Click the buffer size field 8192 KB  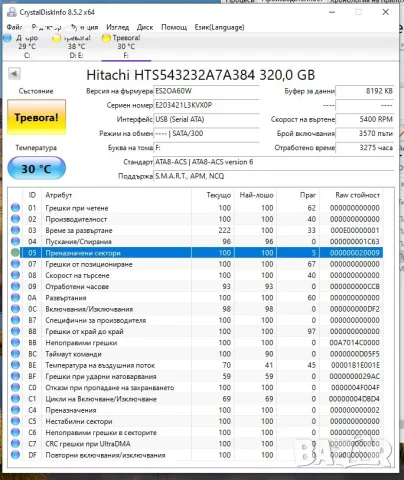pyautogui.click(x=365, y=91)
